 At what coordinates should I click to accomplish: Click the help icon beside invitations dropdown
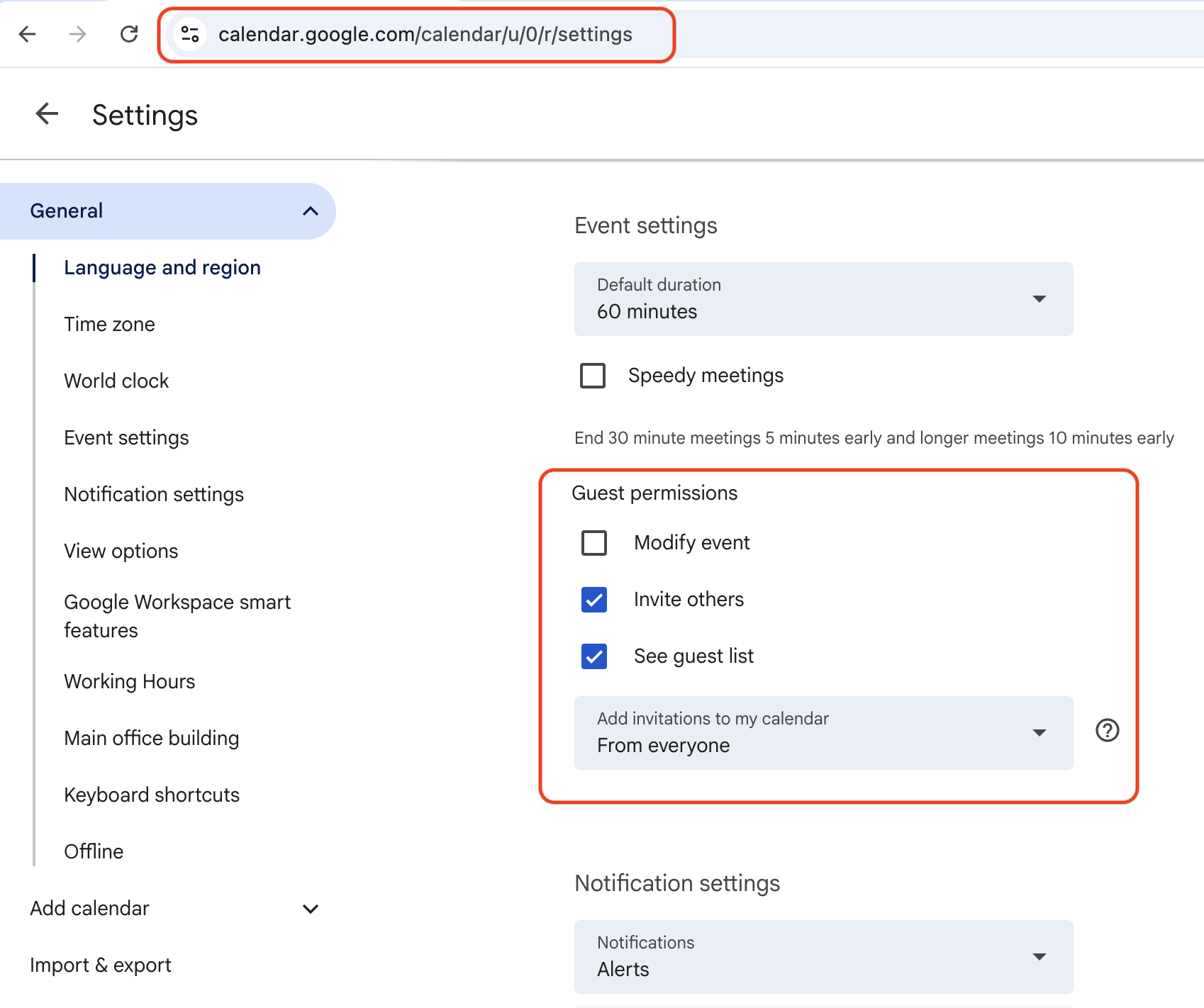point(1107,730)
